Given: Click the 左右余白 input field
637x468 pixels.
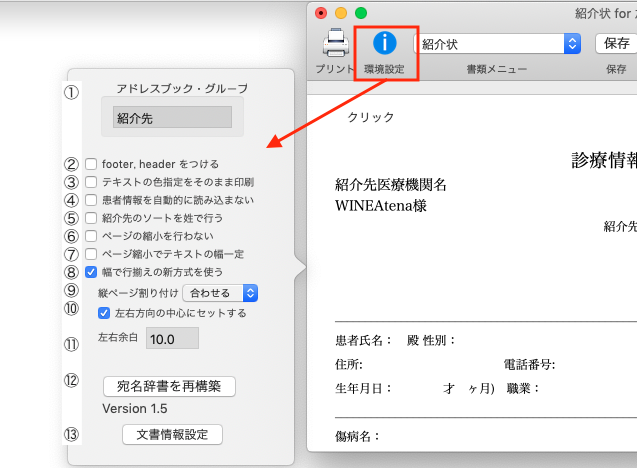Looking at the screenshot, I should pyautogui.click(x=172, y=339).
